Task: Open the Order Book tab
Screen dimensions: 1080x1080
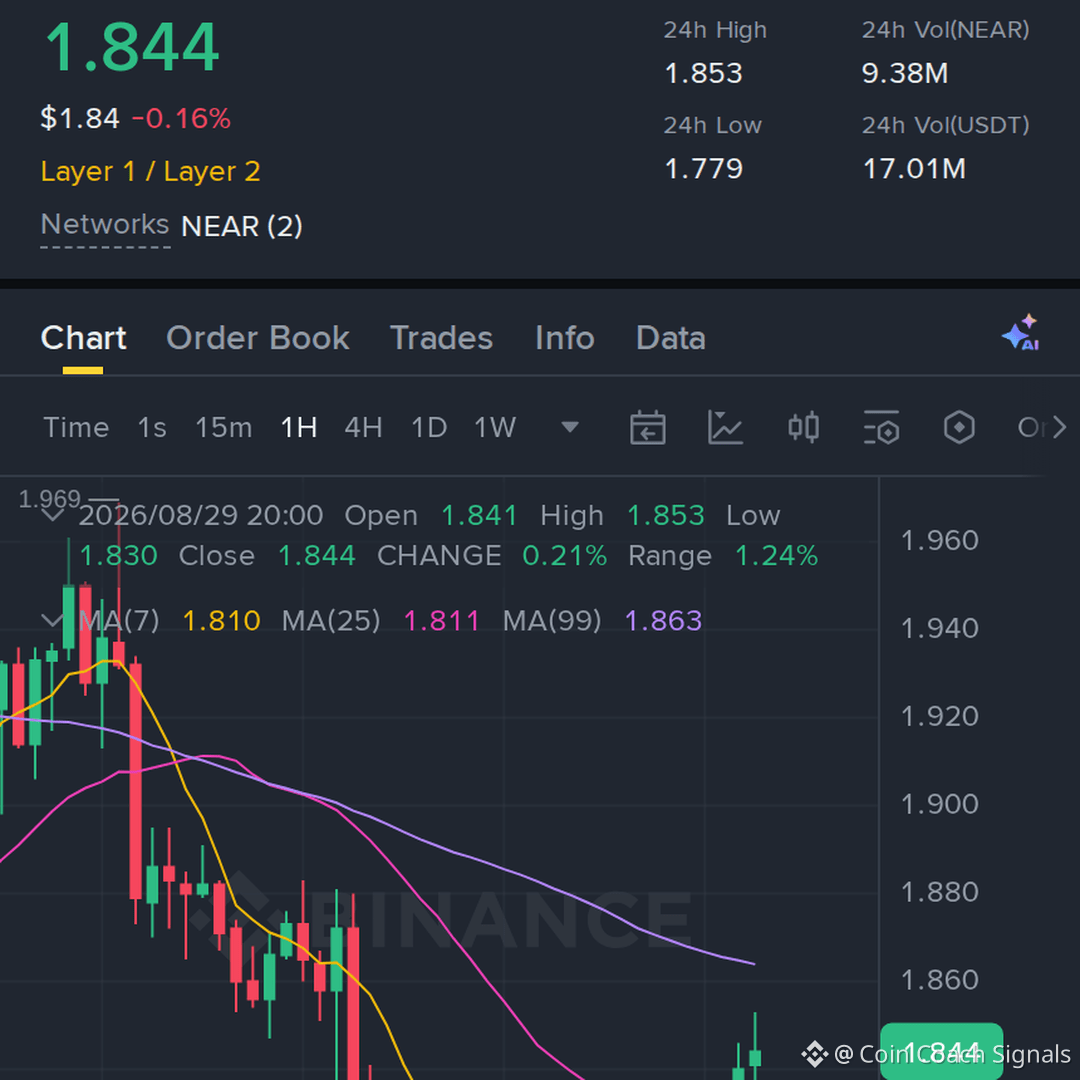Action: coord(258,338)
